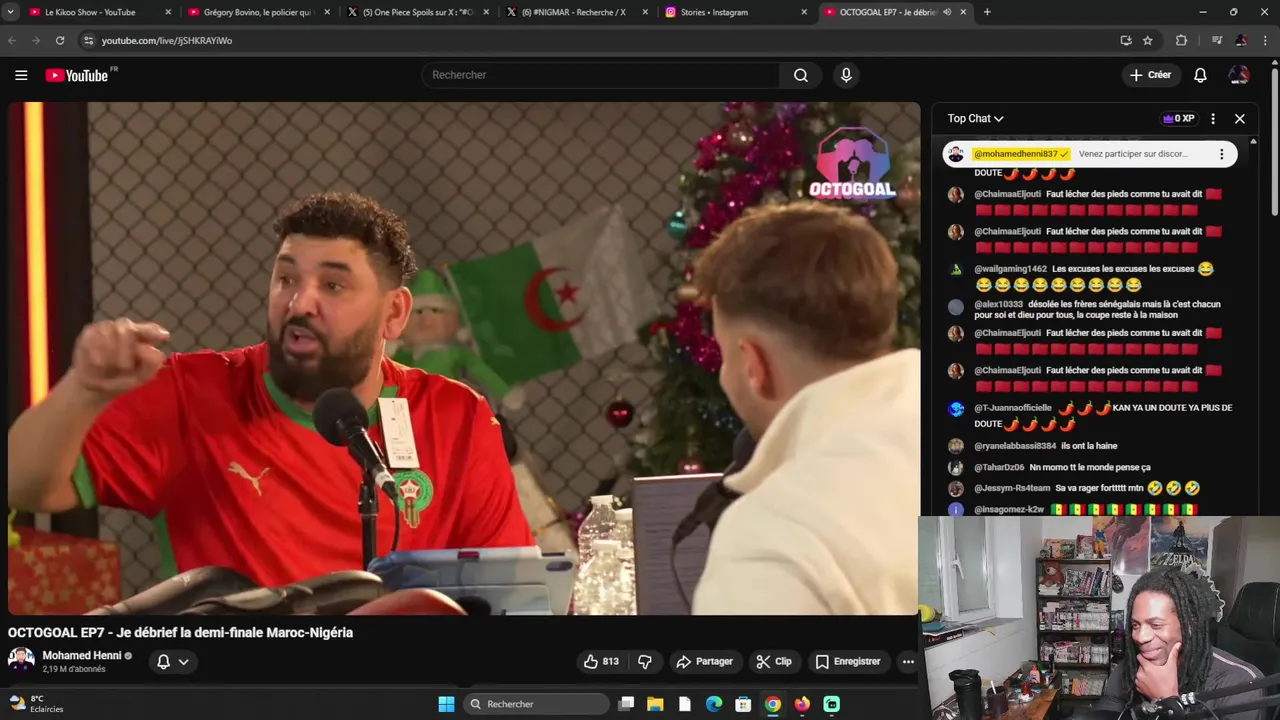This screenshot has height=720, width=1280.
Task: Open Mohamed Henni channel avatar under video
Action: pos(21,660)
